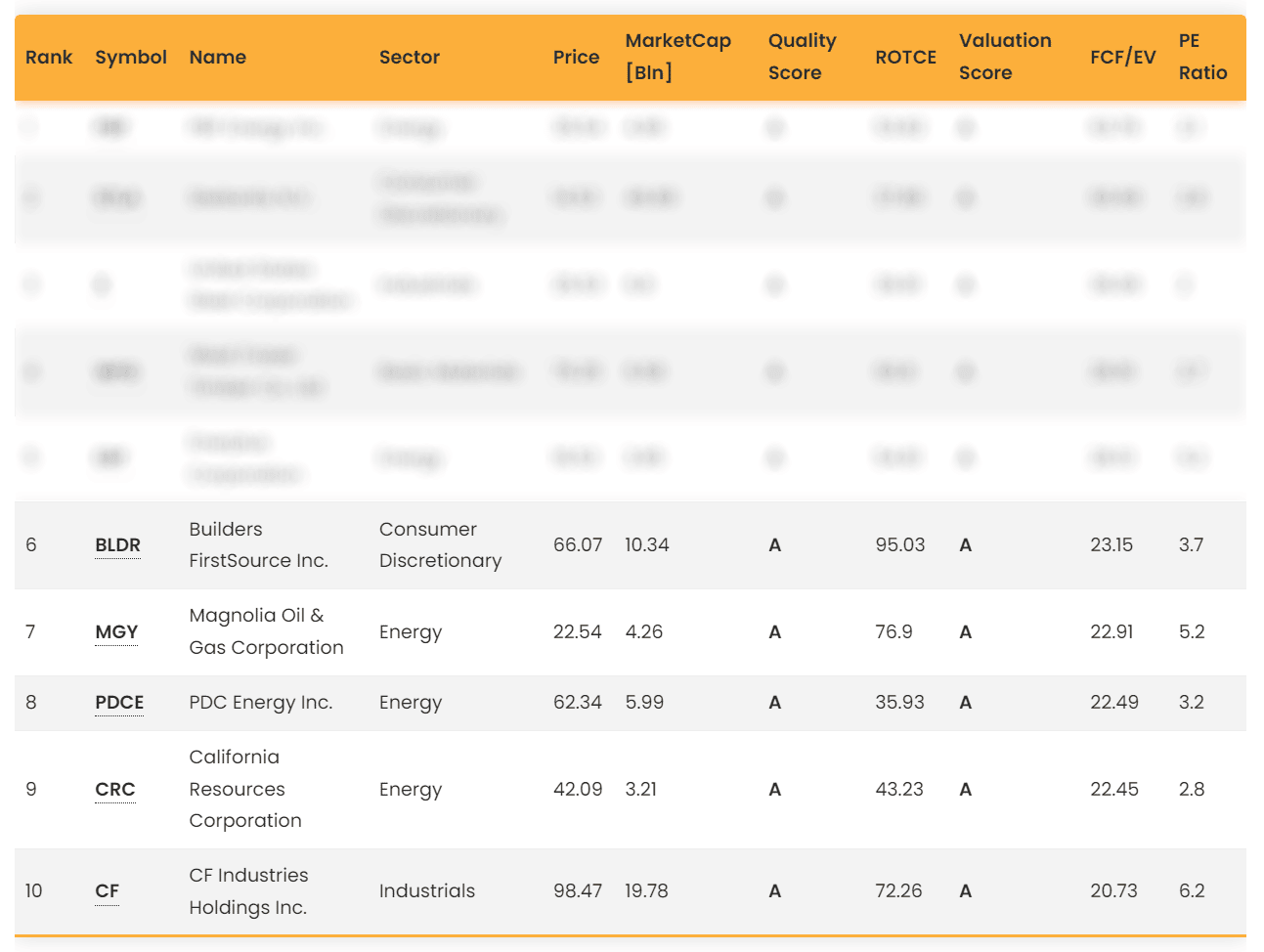The width and height of the screenshot is (1264, 952).
Task: Click the Rank column header
Action: tap(49, 58)
